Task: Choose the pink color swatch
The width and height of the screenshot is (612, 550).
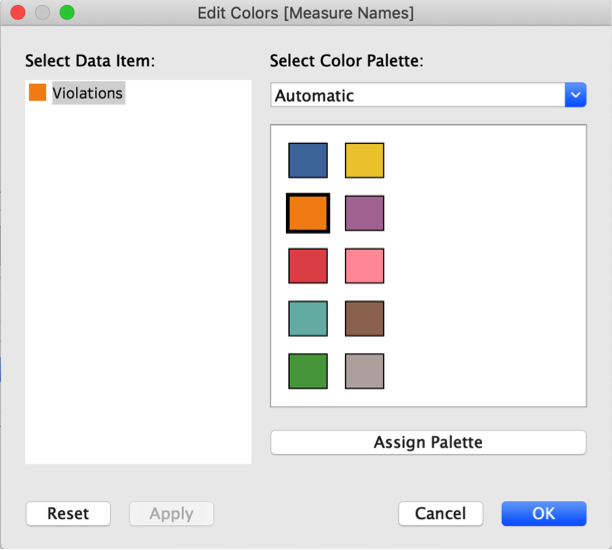Action: (364, 266)
